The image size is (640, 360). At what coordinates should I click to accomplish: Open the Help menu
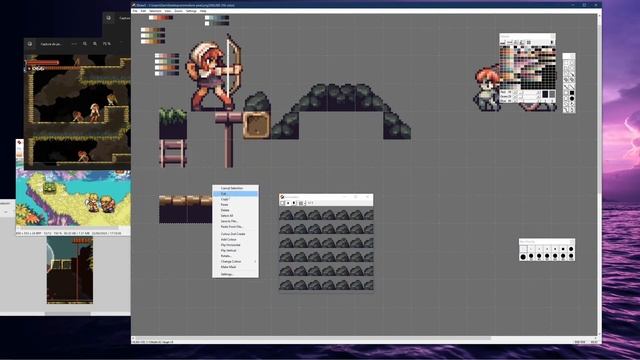point(203,11)
